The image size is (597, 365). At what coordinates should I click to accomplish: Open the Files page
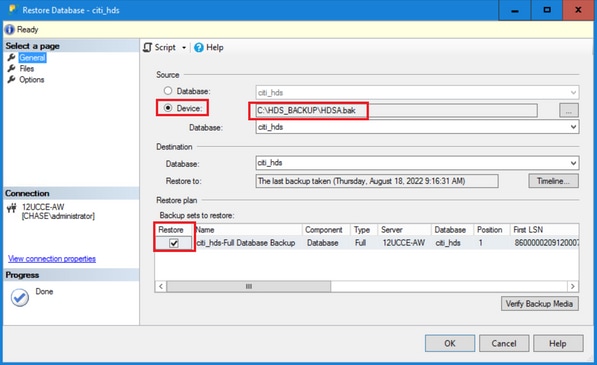(27, 69)
